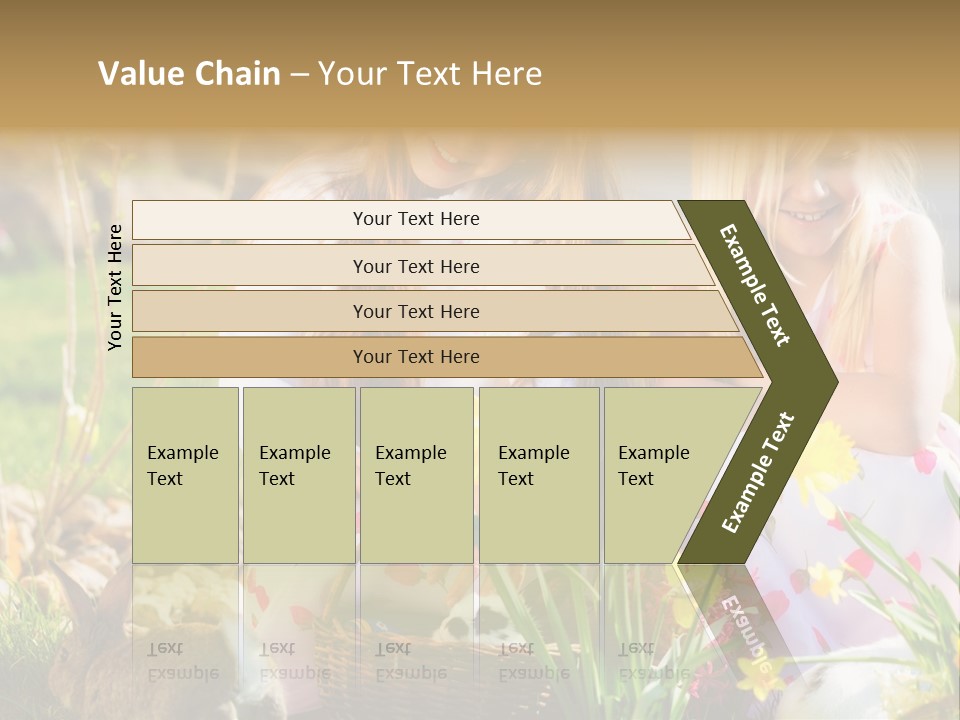960x720 pixels.
Task: Select the first 'Your Text Here' bar
Action: point(415,219)
